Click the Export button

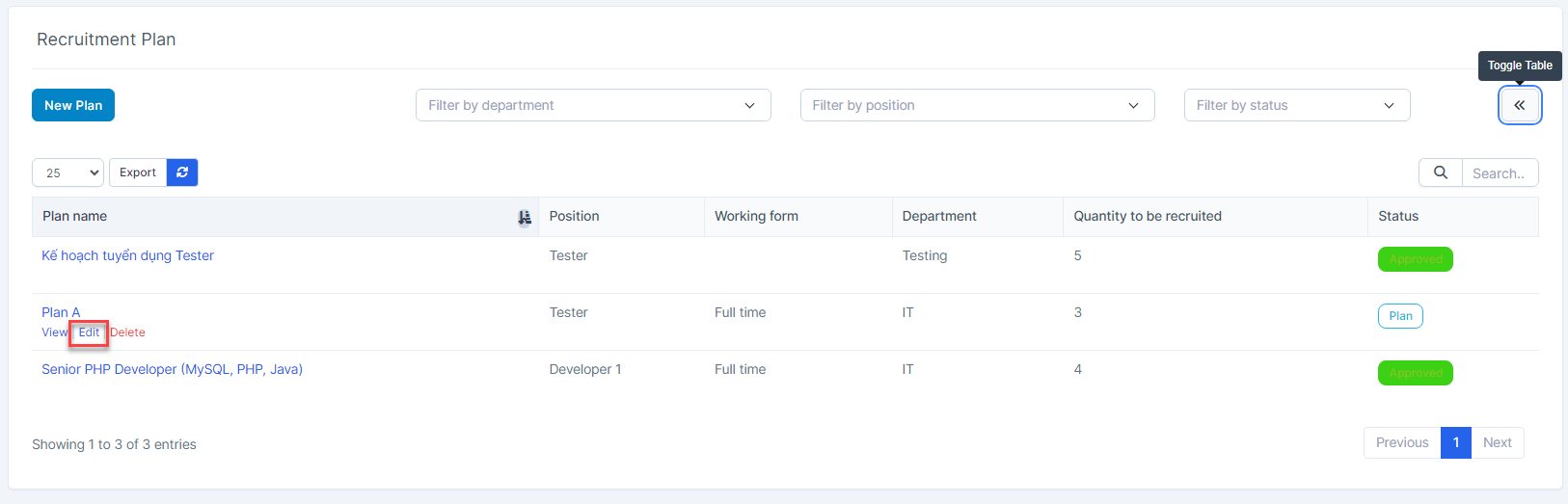138,172
